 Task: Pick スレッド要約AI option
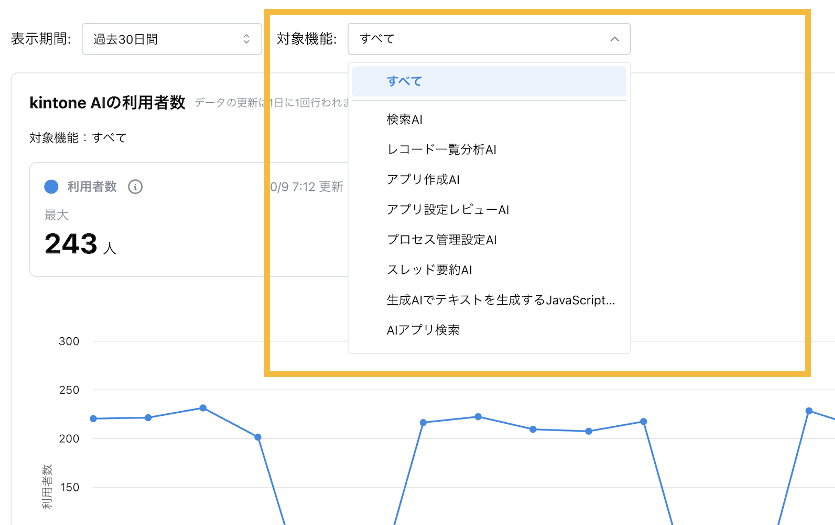489,270
